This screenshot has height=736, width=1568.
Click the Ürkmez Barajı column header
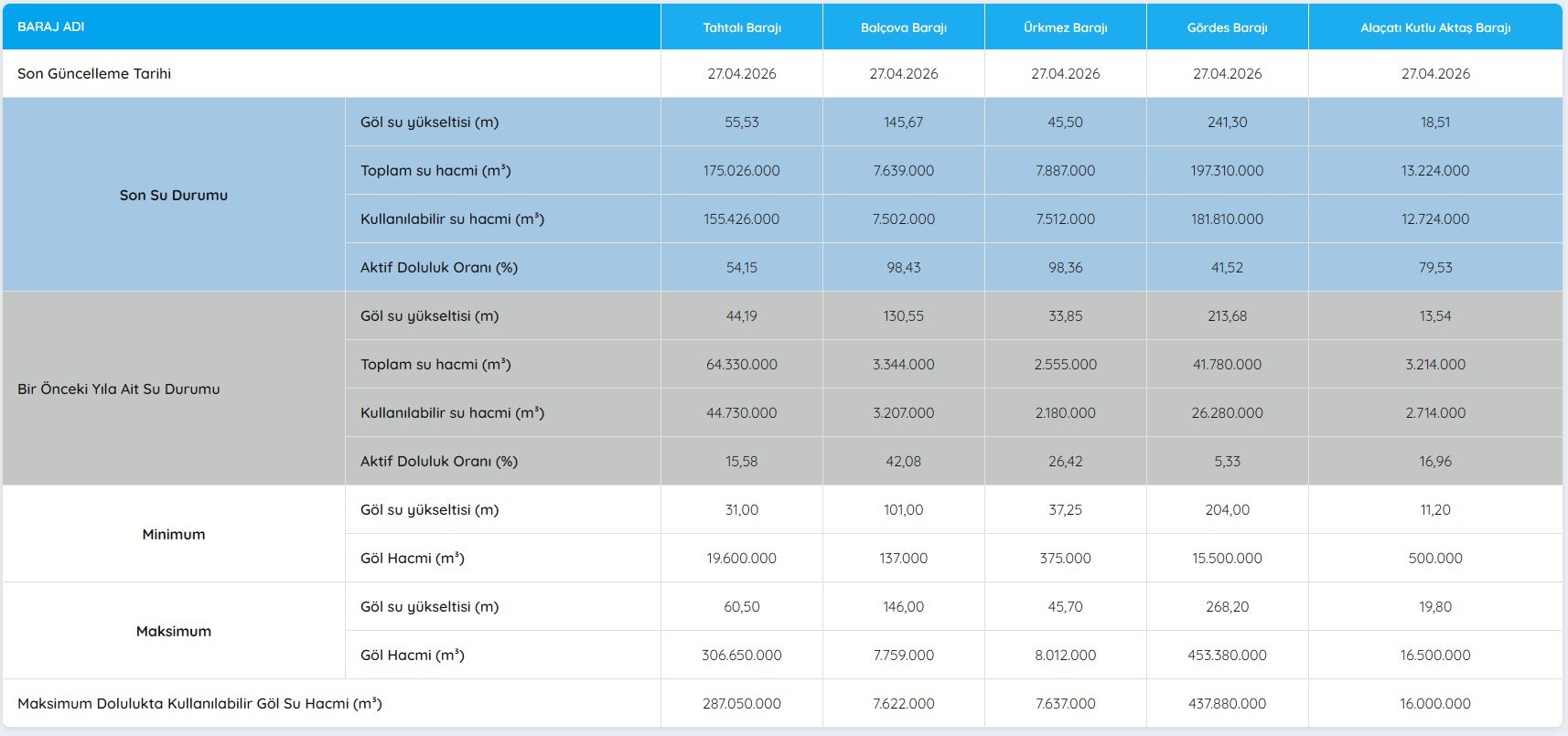[x=1065, y=27]
